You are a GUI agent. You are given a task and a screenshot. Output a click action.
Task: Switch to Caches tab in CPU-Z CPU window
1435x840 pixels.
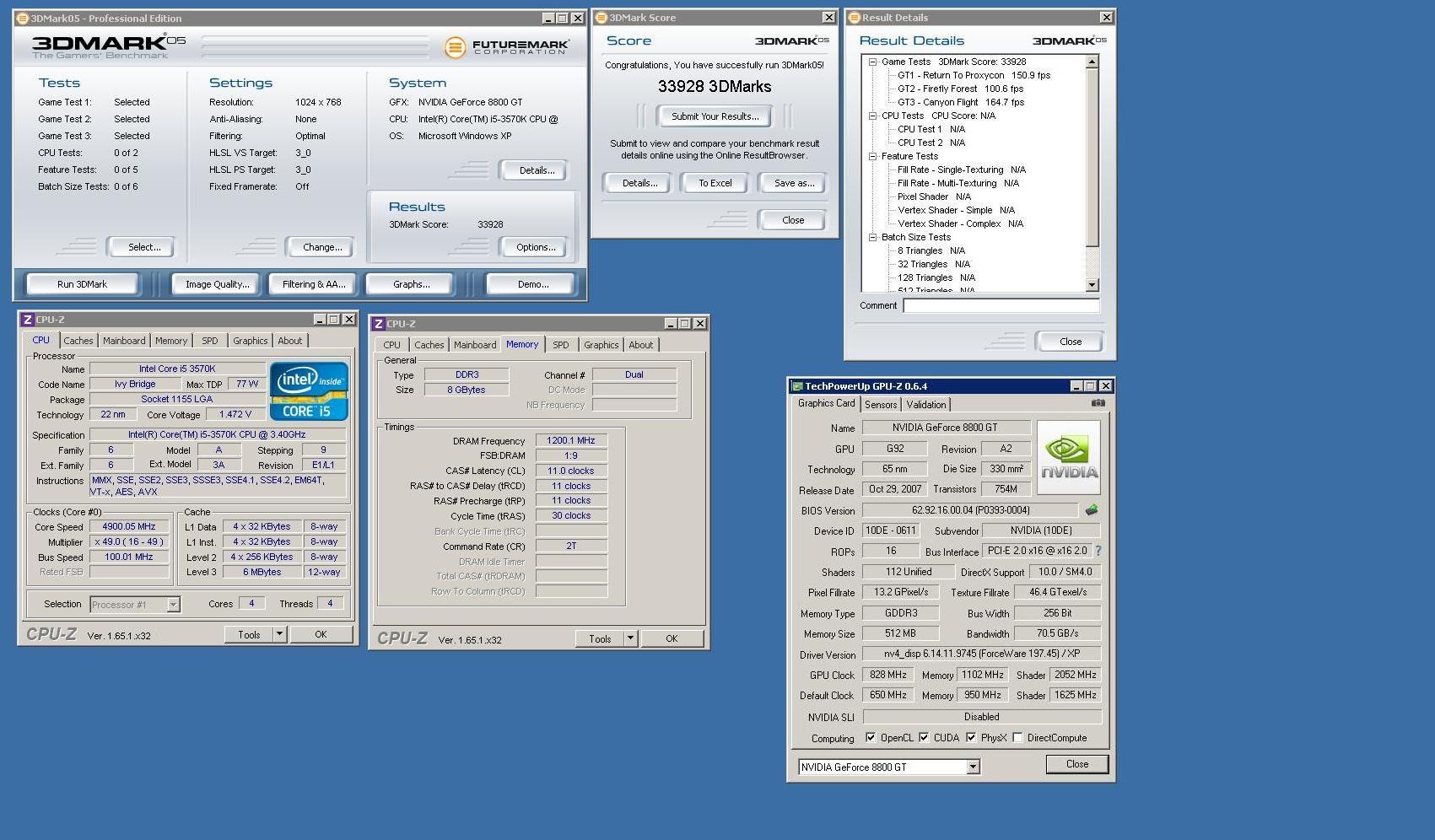(78, 341)
